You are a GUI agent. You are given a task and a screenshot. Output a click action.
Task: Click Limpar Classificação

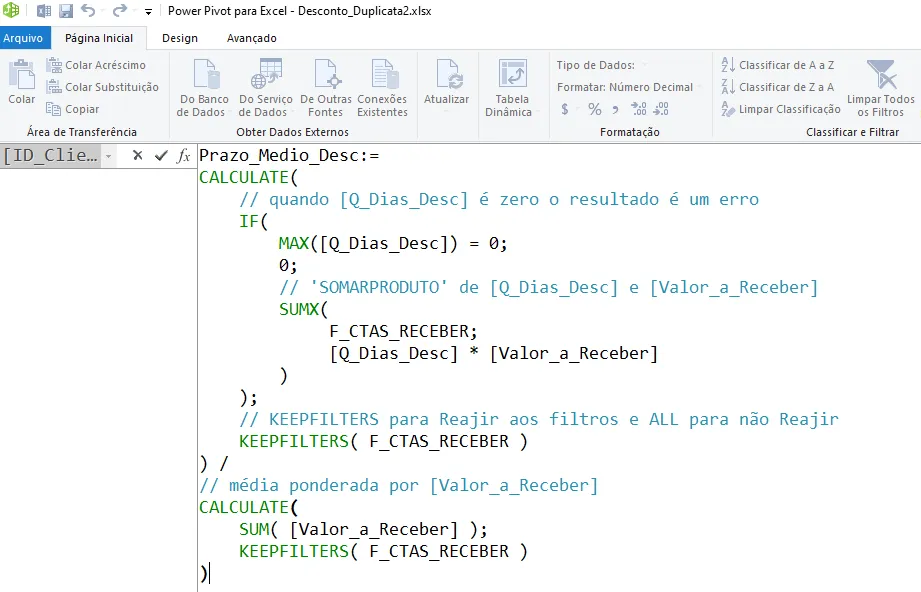781,109
